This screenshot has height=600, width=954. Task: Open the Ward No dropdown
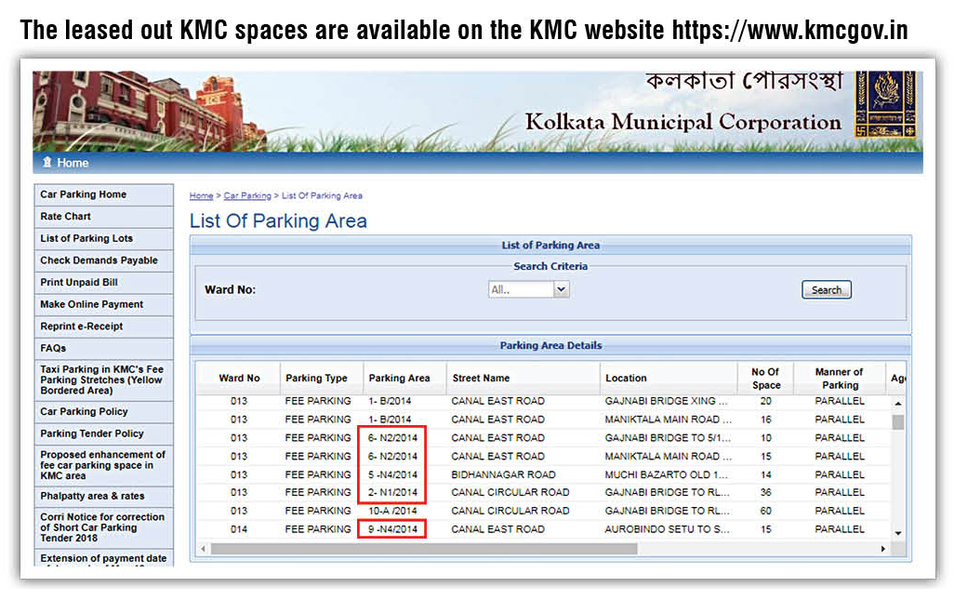pos(529,289)
